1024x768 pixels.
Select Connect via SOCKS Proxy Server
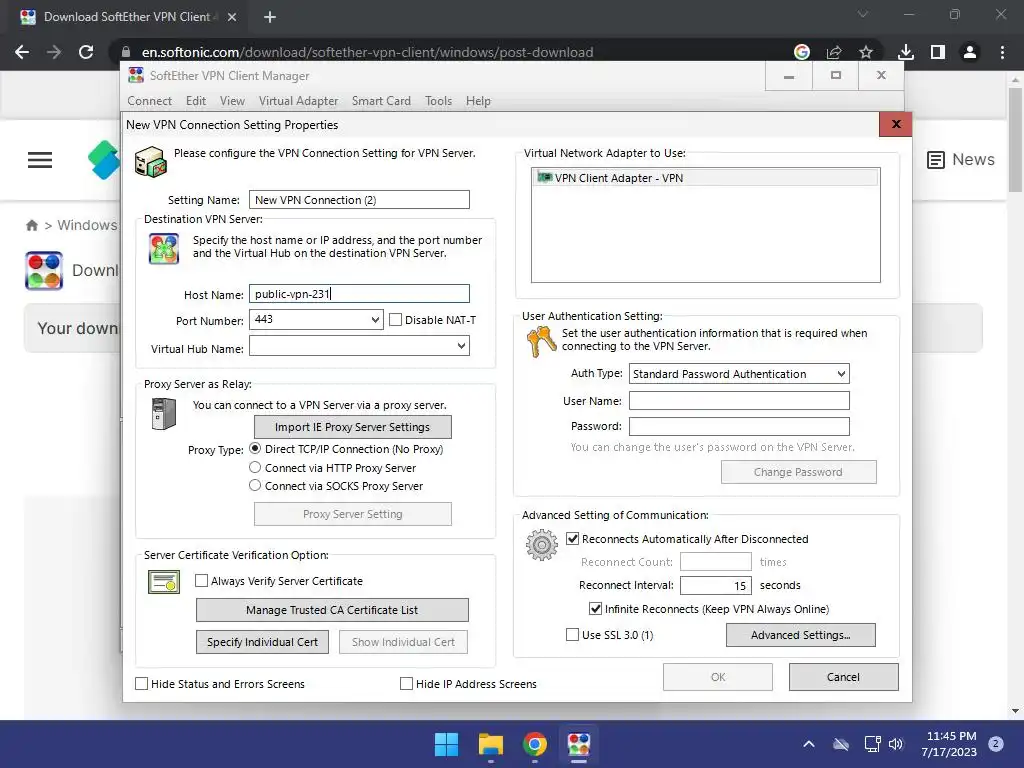255,486
